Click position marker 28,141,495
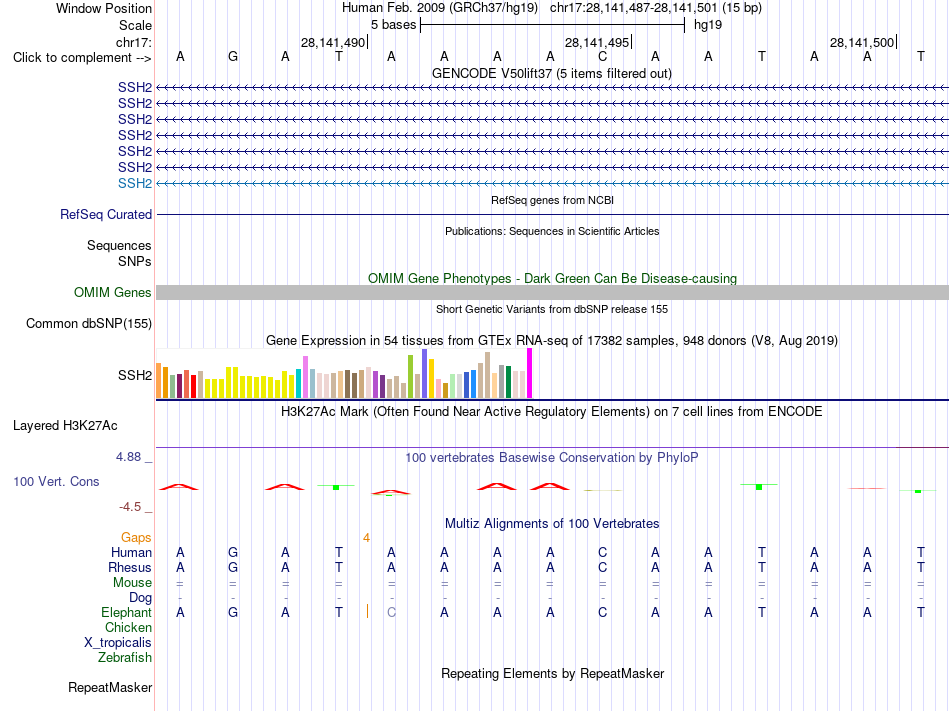 (597, 42)
